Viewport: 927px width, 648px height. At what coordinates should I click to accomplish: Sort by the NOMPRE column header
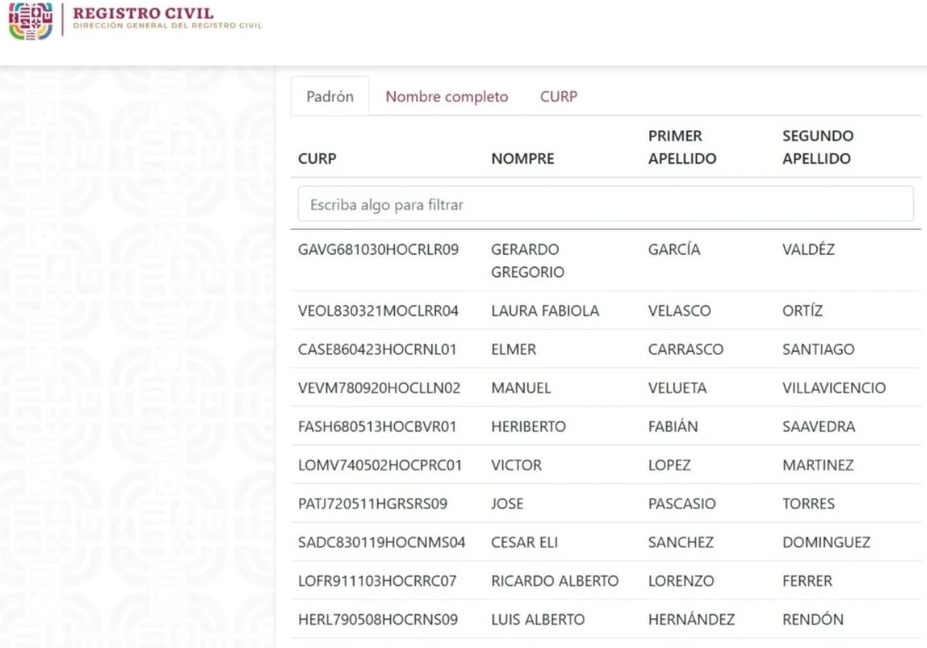[x=522, y=158]
